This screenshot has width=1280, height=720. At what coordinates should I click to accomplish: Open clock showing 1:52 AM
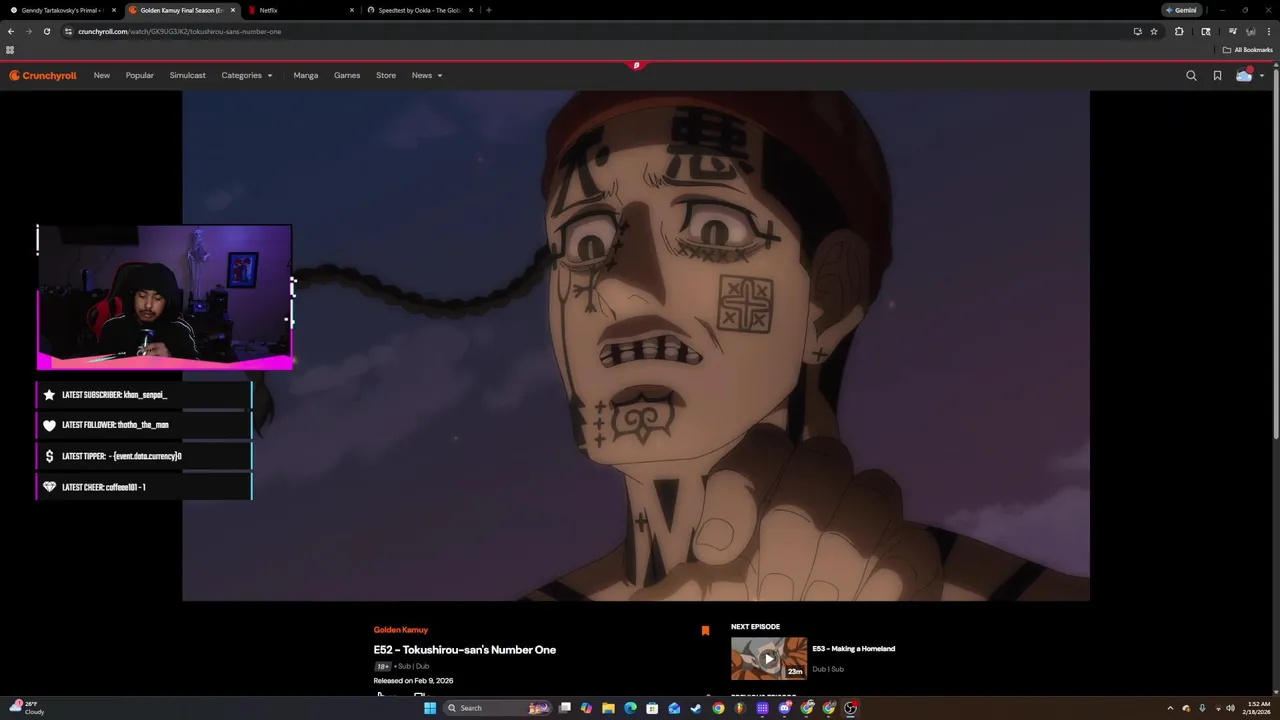[x=1259, y=708]
